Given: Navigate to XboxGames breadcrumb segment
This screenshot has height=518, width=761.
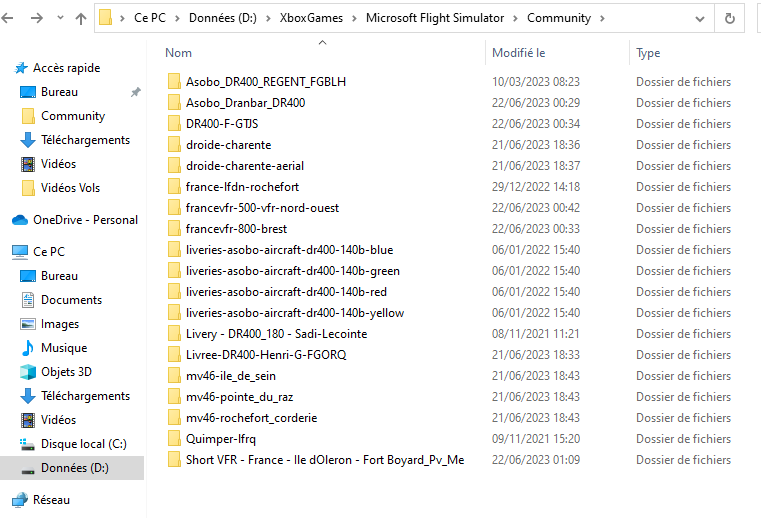Looking at the screenshot, I should click(311, 18).
